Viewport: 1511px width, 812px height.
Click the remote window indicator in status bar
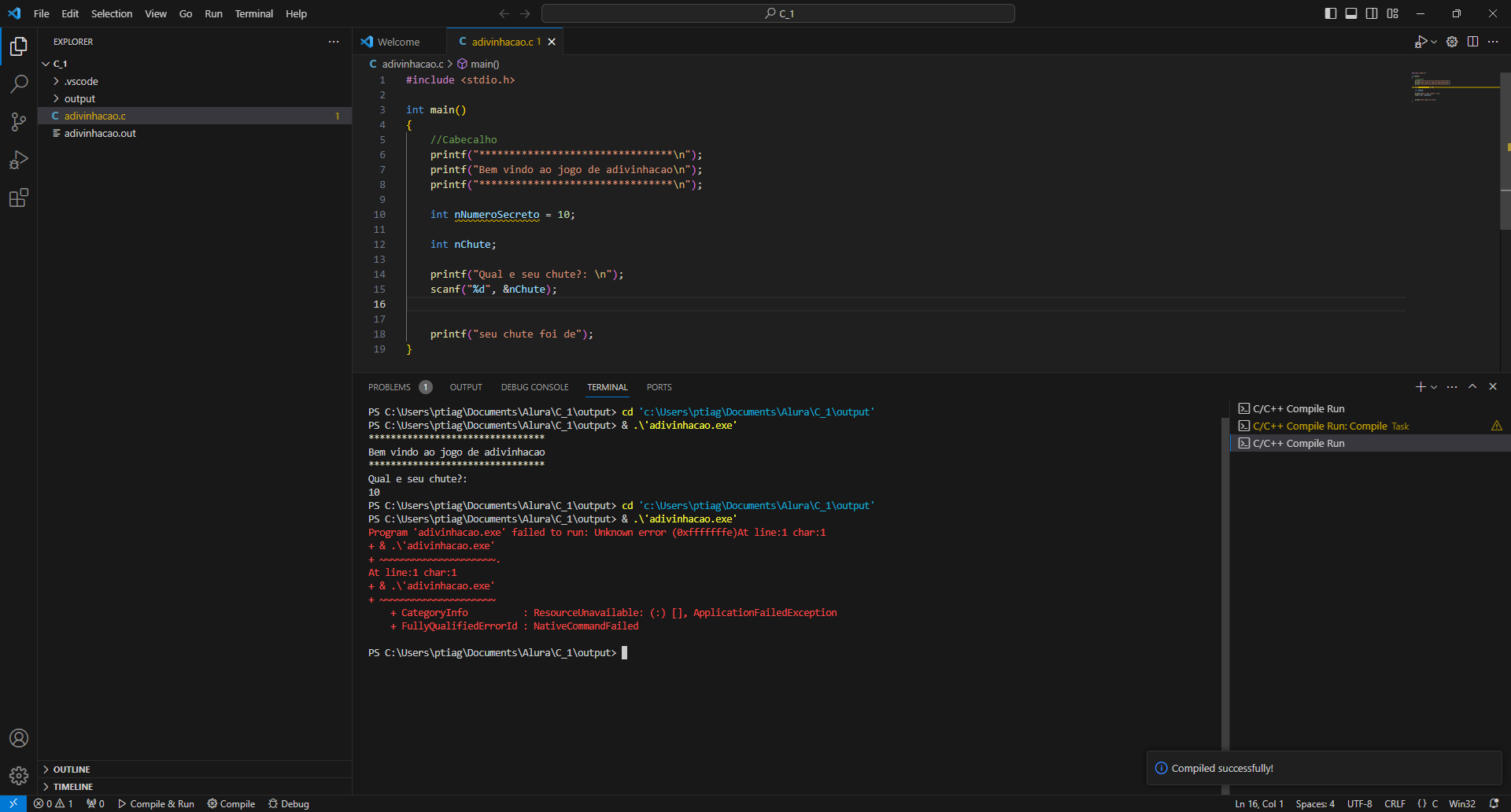pyautogui.click(x=13, y=803)
